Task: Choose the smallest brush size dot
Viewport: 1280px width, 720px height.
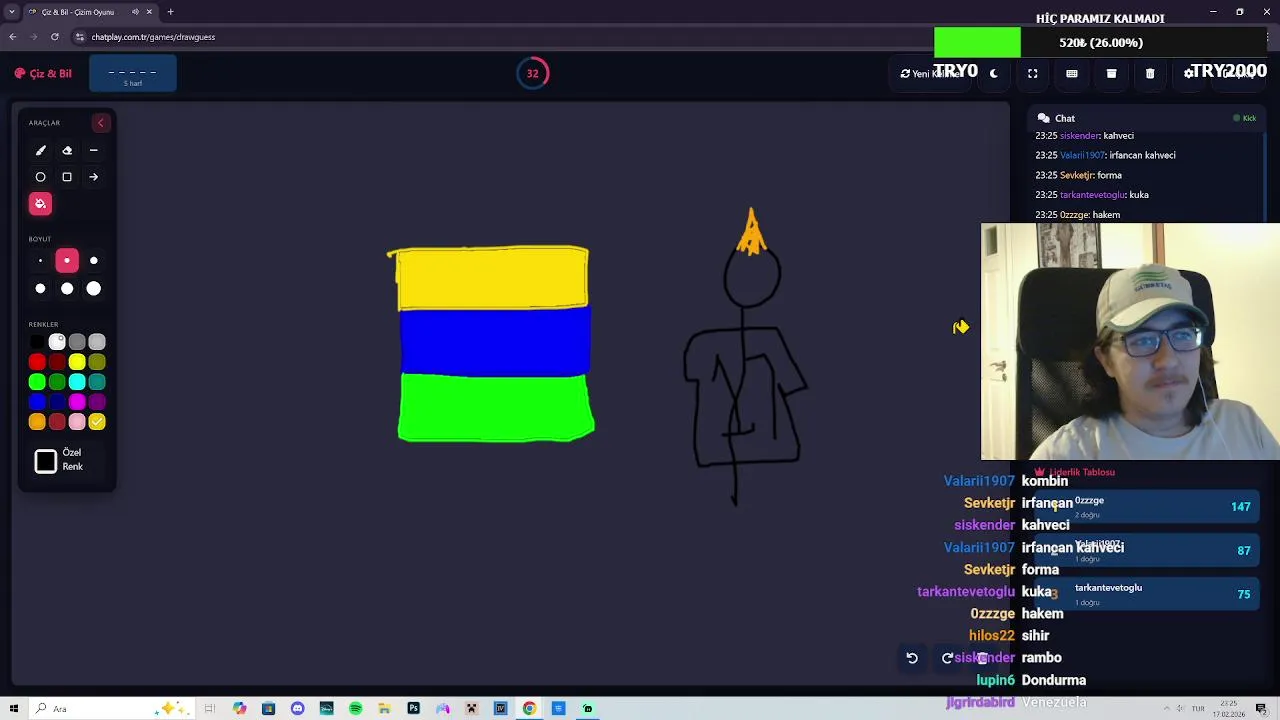Action: pos(40,261)
